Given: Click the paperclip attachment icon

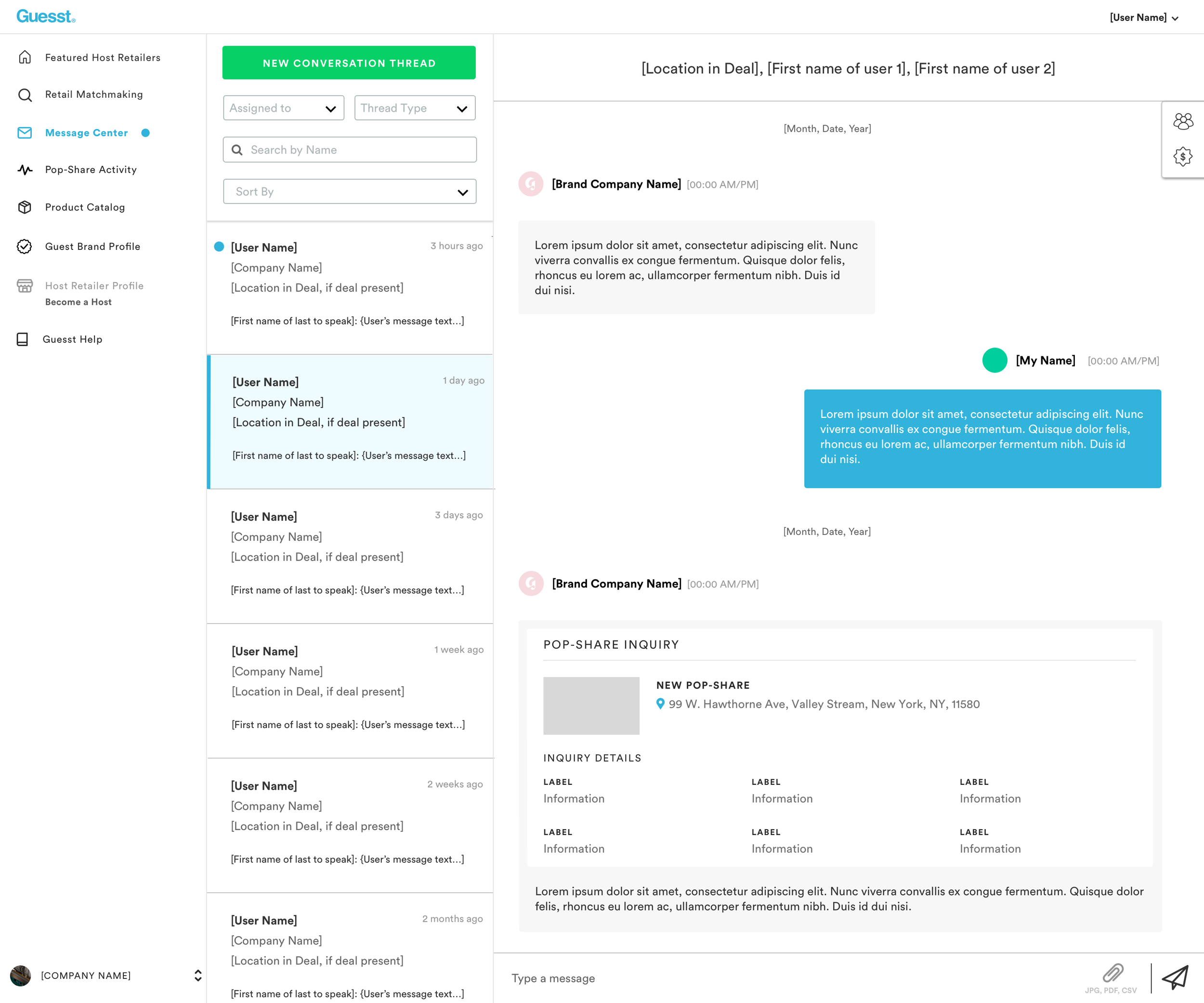Looking at the screenshot, I should 1112,973.
